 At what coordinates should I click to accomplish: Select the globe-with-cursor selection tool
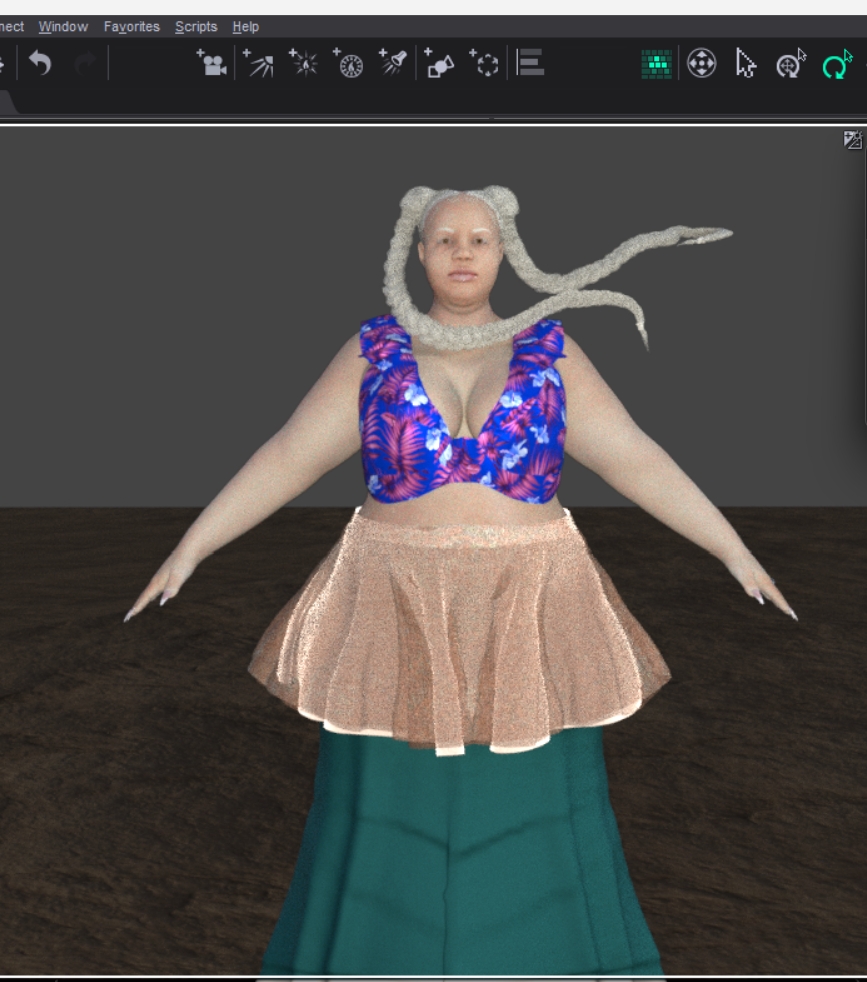coord(791,65)
